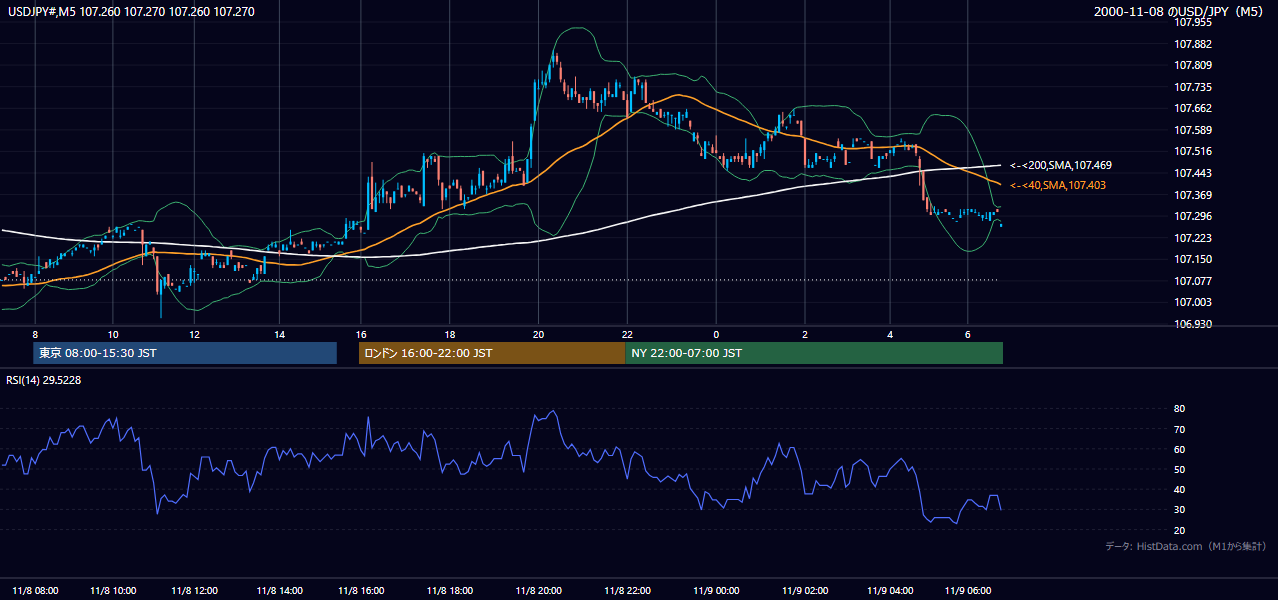1278x600 pixels.
Task: Click the 11/8 10:00 bottom time label
Action: [x=114, y=590]
